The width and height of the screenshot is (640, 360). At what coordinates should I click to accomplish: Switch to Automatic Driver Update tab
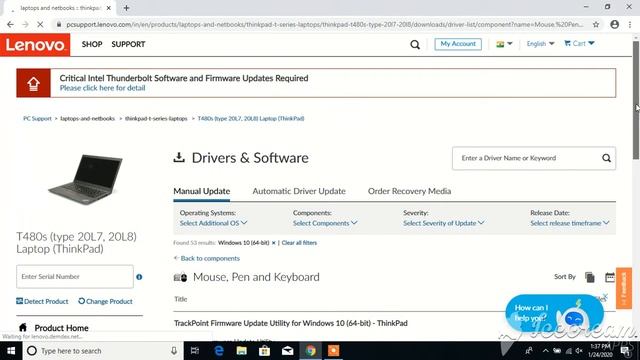[299, 191]
